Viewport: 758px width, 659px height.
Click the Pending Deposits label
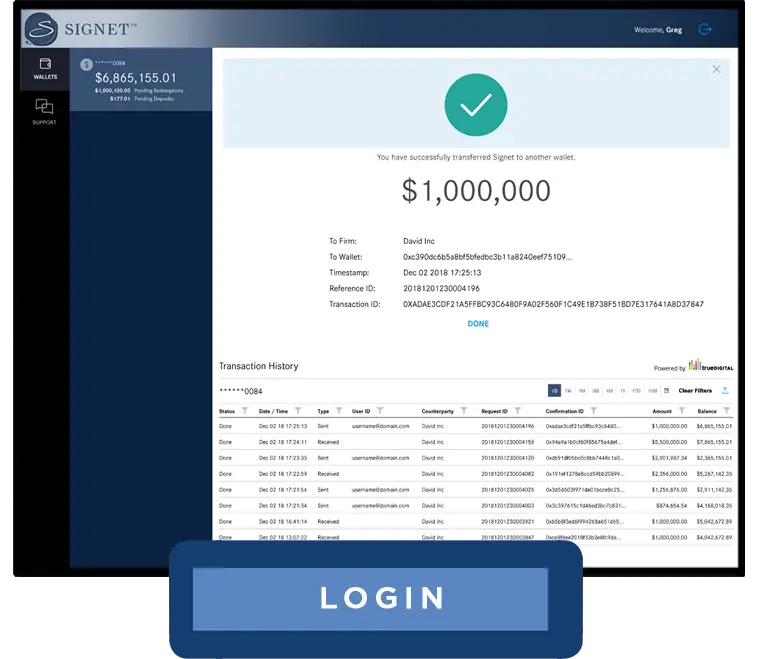(x=154, y=99)
